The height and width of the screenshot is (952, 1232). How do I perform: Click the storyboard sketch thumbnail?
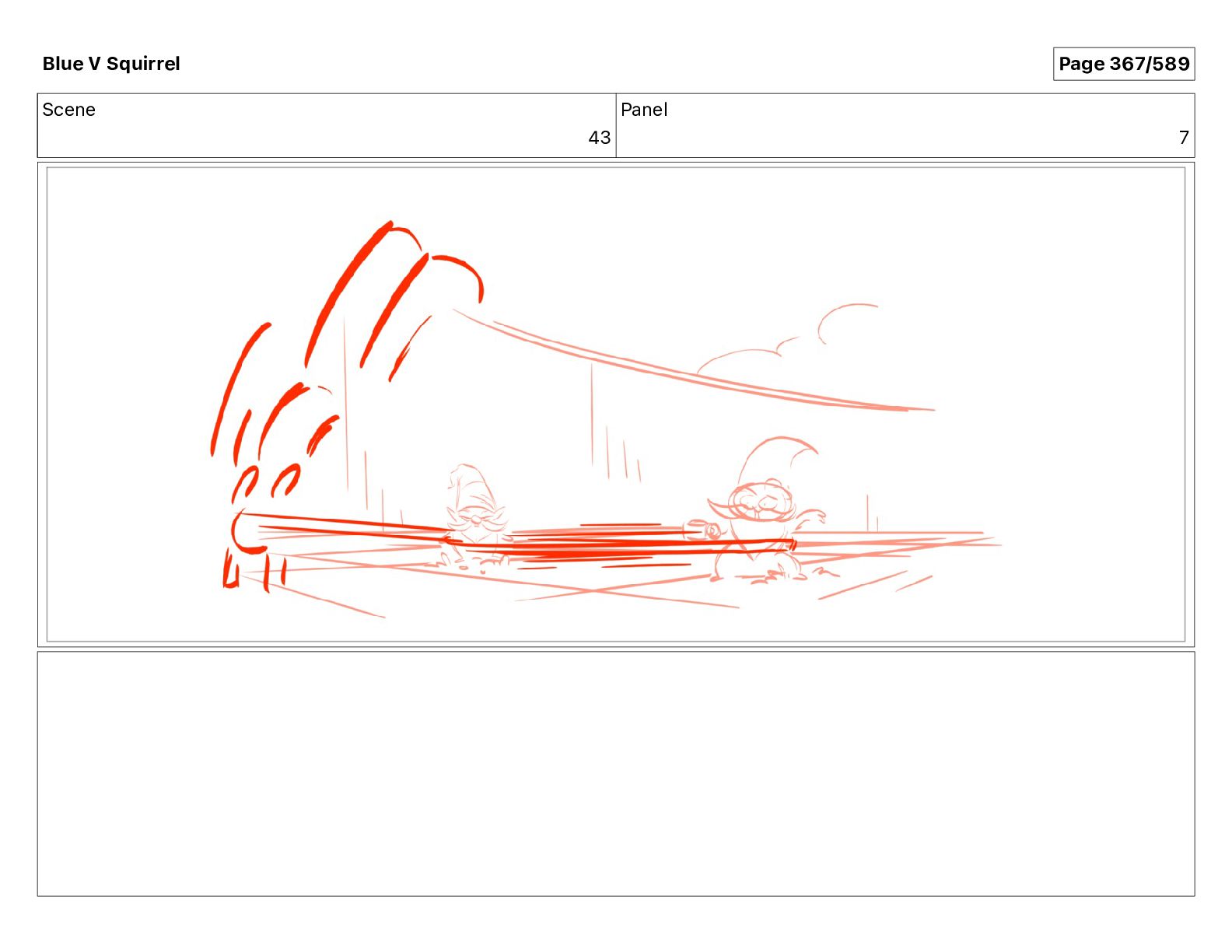616,404
